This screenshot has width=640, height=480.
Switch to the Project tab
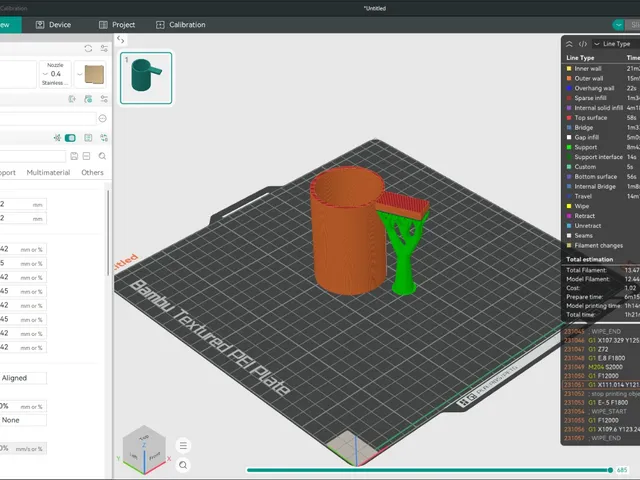click(x=117, y=24)
